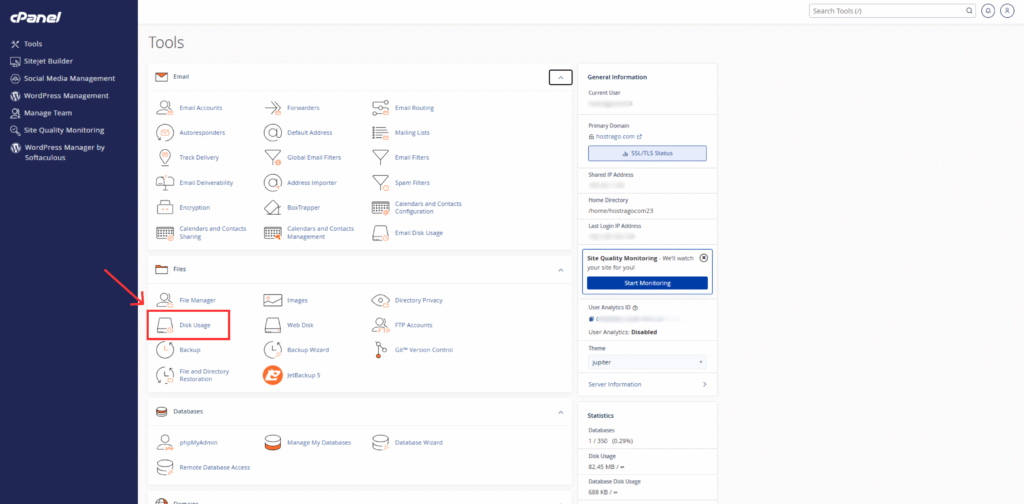The height and width of the screenshot is (504, 1024).
Task: Click the search magnifier icon
Action: coord(969,11)
